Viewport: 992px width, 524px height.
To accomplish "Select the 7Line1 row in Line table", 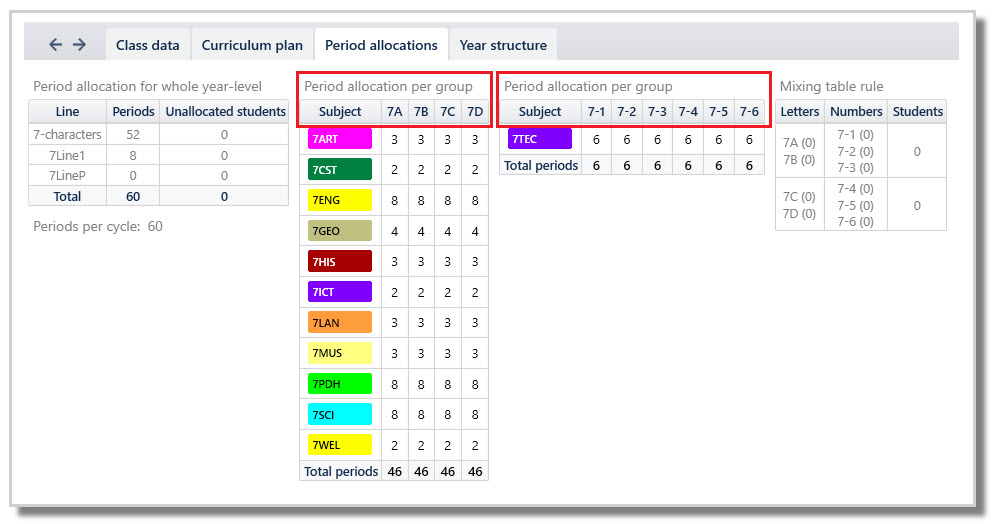I will 158,155.
